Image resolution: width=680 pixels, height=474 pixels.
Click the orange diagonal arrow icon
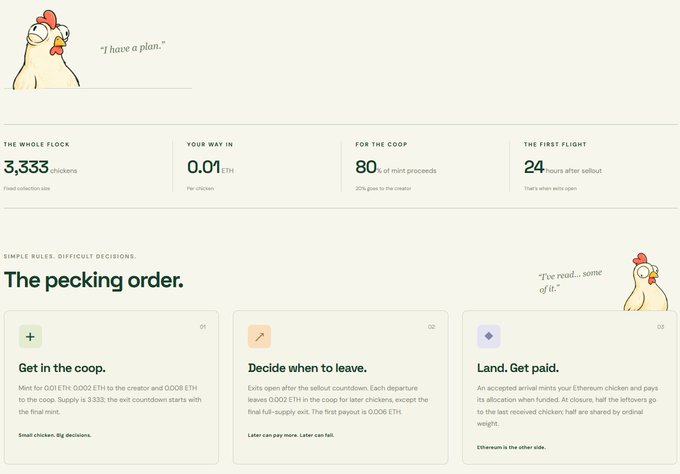259,337
